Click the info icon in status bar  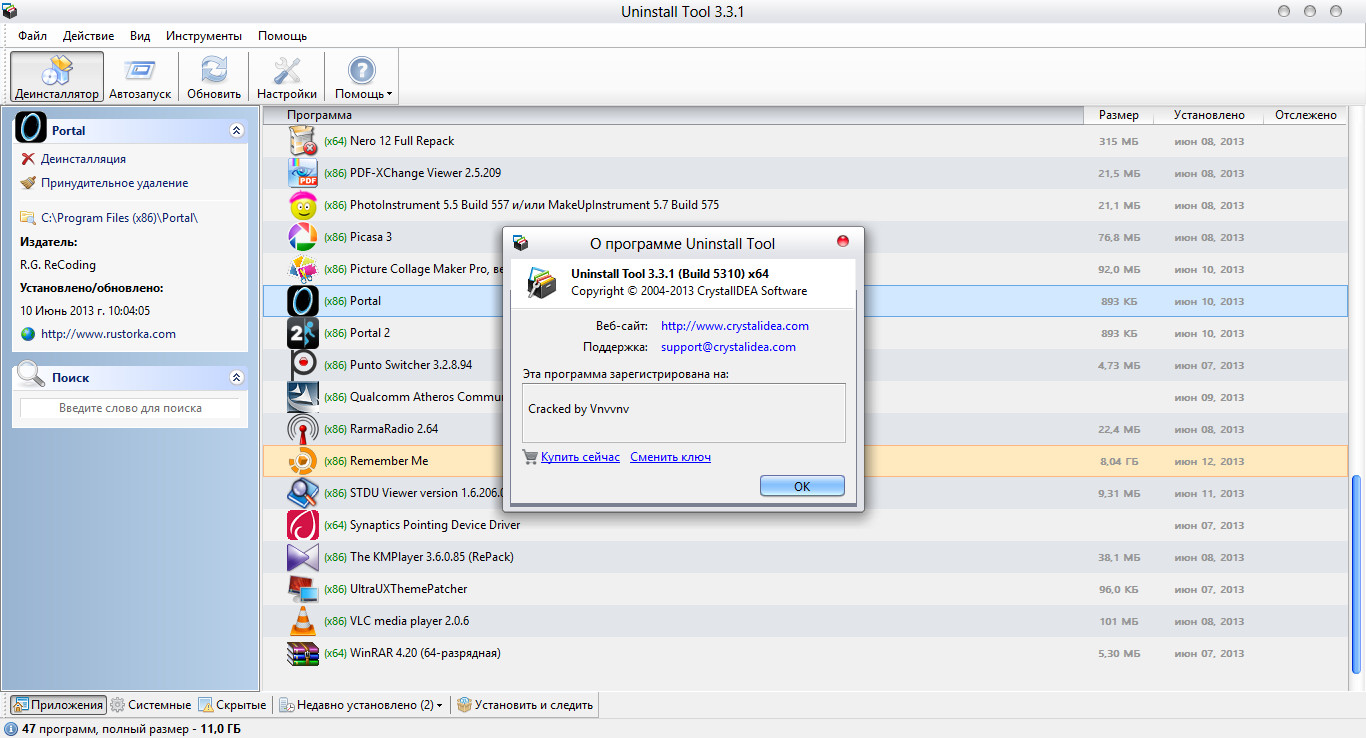coord(11,729)
